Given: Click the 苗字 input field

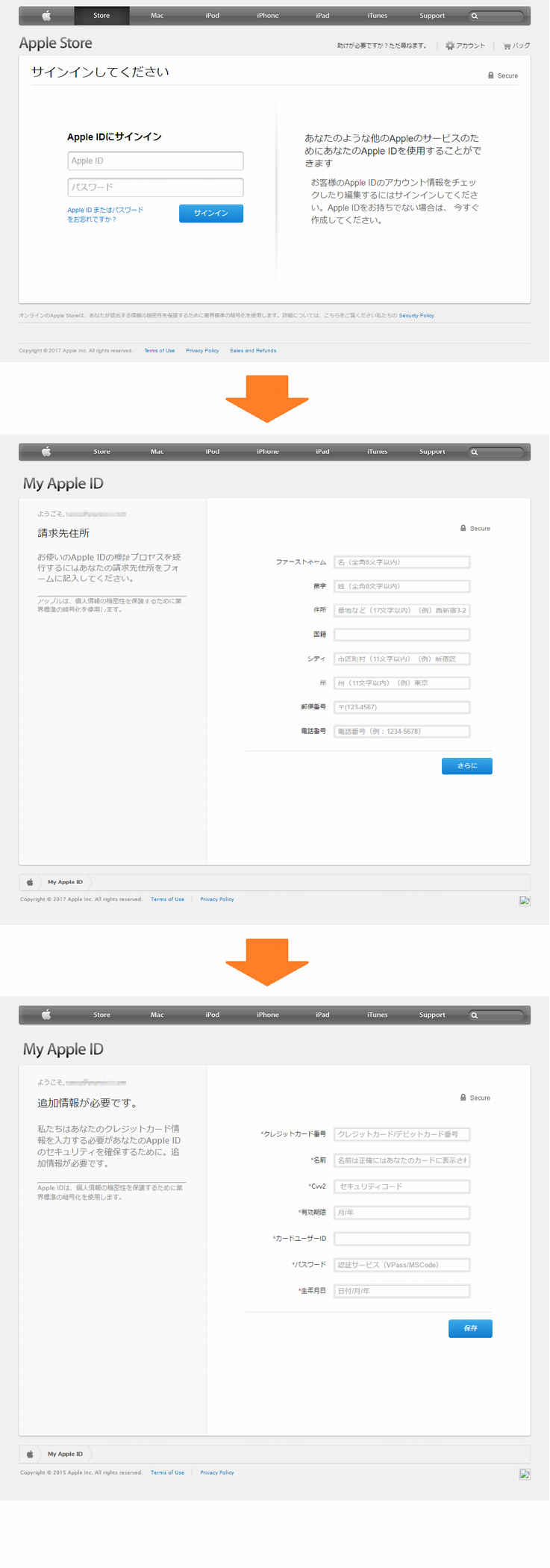Looking at the screenshot, I should coord(402,586).
